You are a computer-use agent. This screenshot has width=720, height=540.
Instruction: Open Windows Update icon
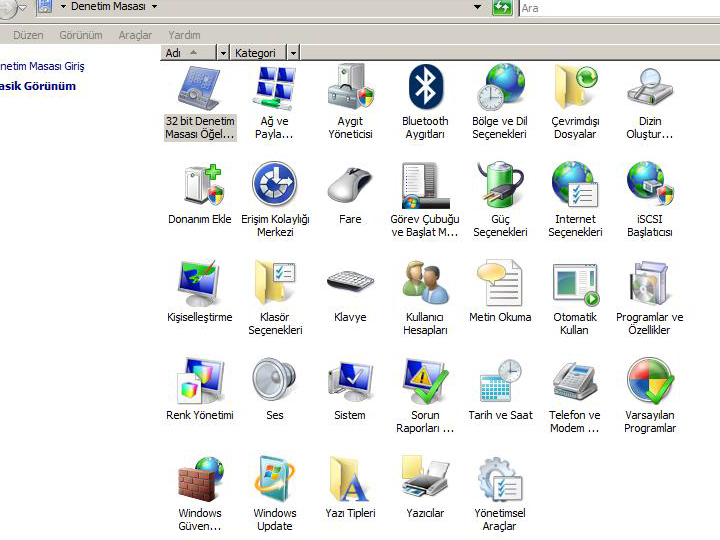pyautogui.click(x=274, y=480)
